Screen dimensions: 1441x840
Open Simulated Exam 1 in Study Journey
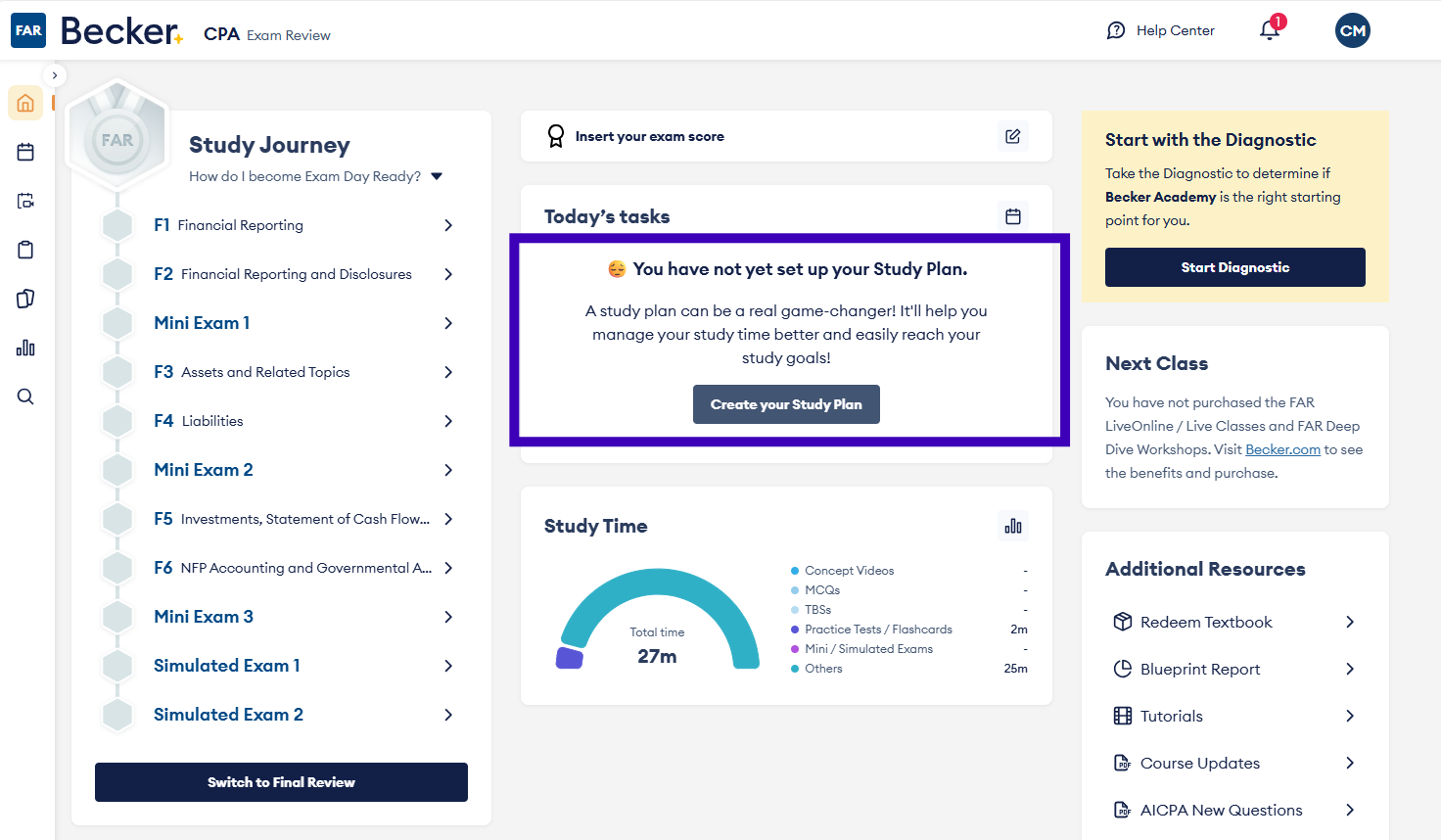point(227,666)
